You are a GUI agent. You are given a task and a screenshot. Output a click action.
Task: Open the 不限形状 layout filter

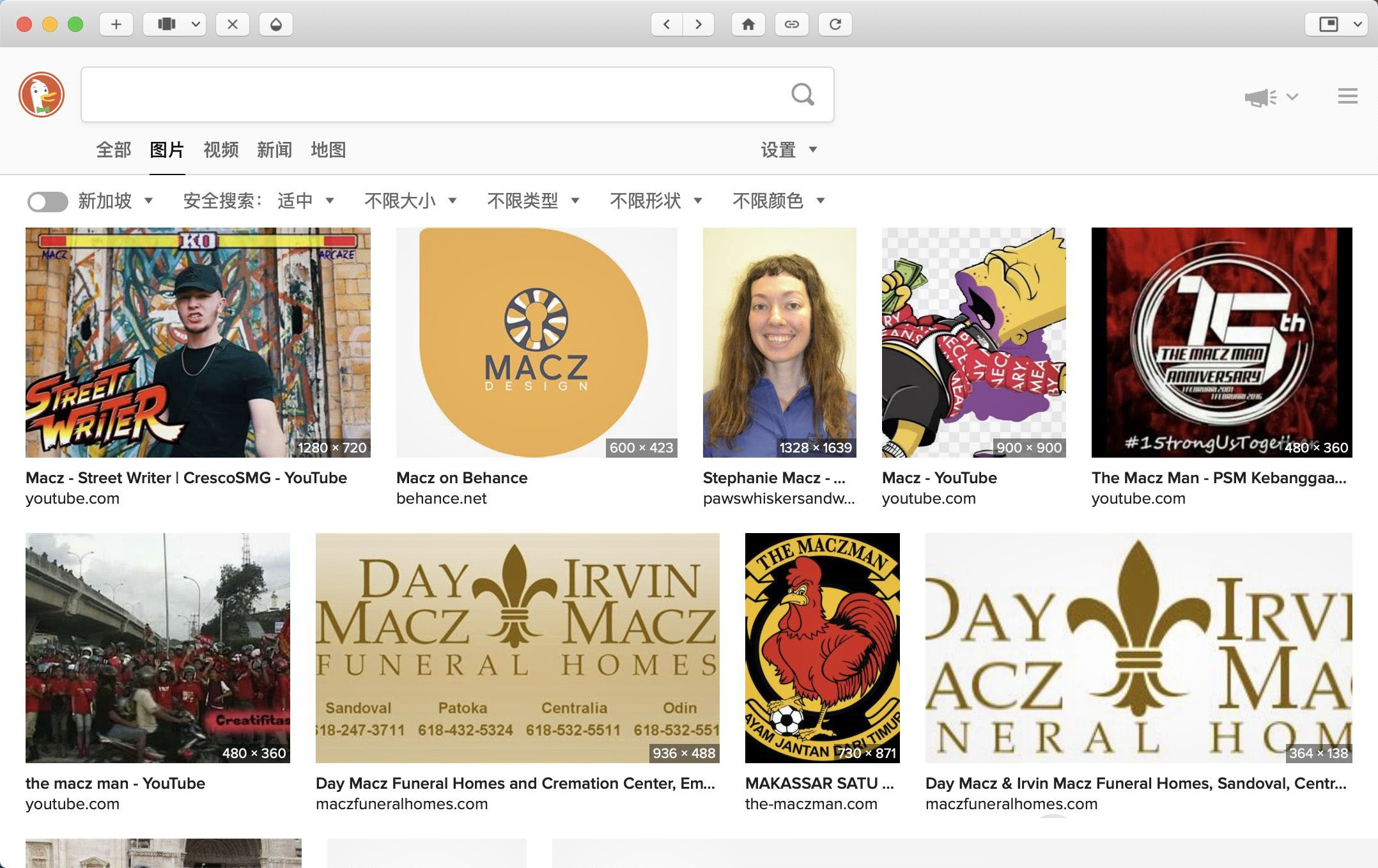656,201
